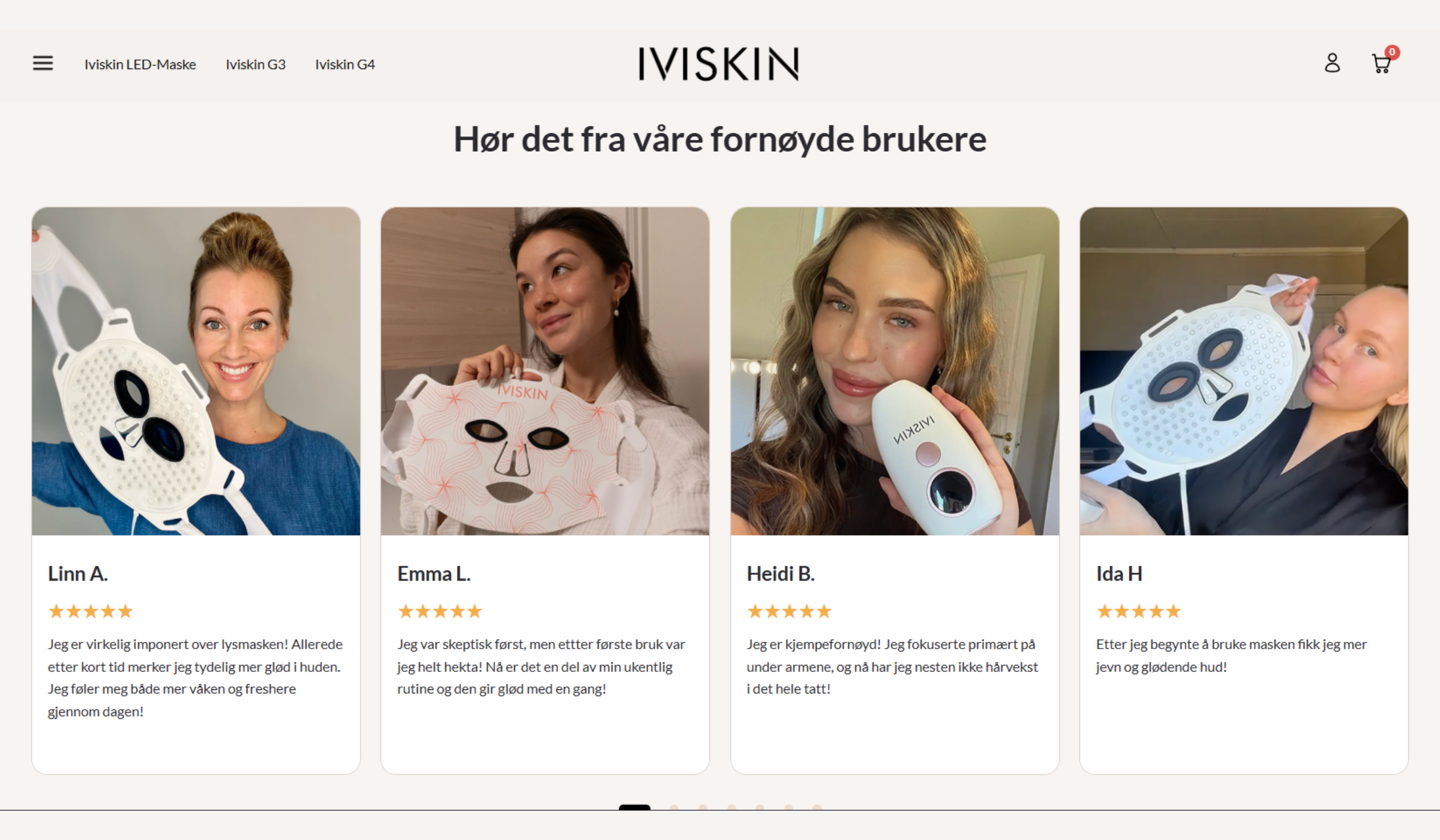Open Emma L.'s mask review photo
The width and height of the screenshot is (1440, 840).
[x=545, y=371]
